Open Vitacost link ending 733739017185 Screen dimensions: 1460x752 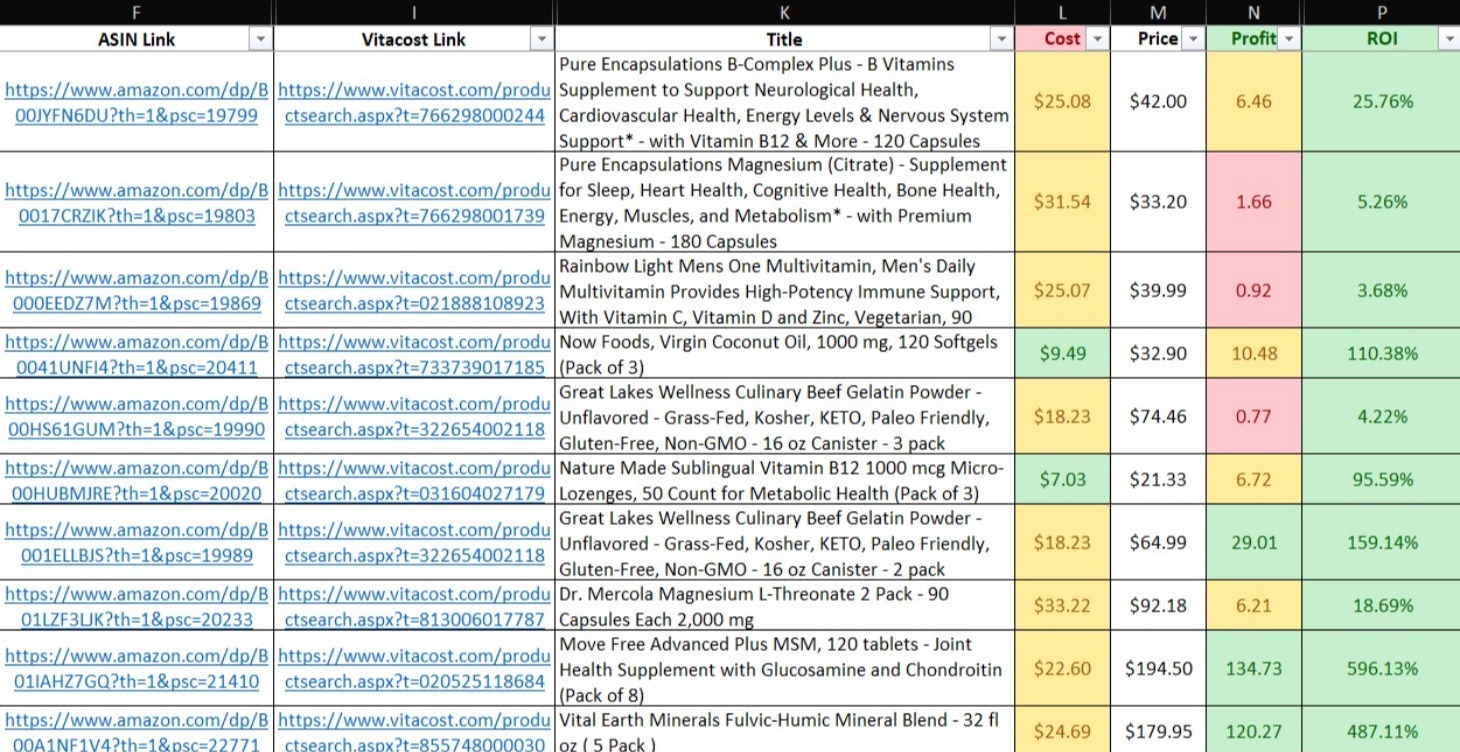pyautogui.click(x=414, y=354)
